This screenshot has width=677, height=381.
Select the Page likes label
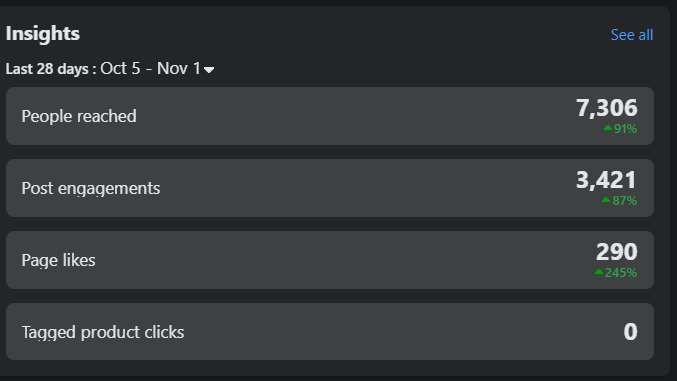click(58, 260)
